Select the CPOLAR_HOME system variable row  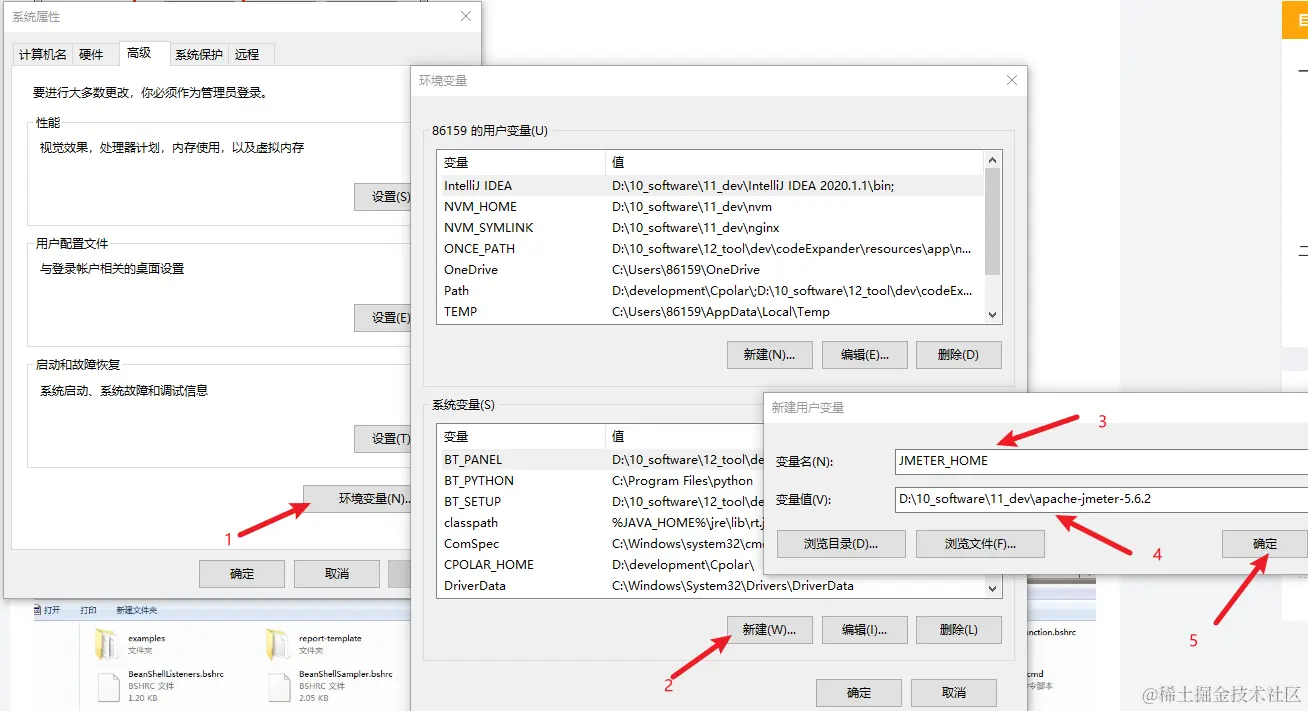point(600,565)
